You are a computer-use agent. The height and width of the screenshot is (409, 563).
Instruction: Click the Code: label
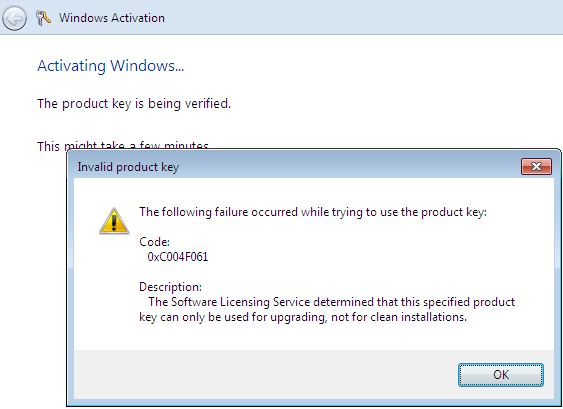point(154,242)
